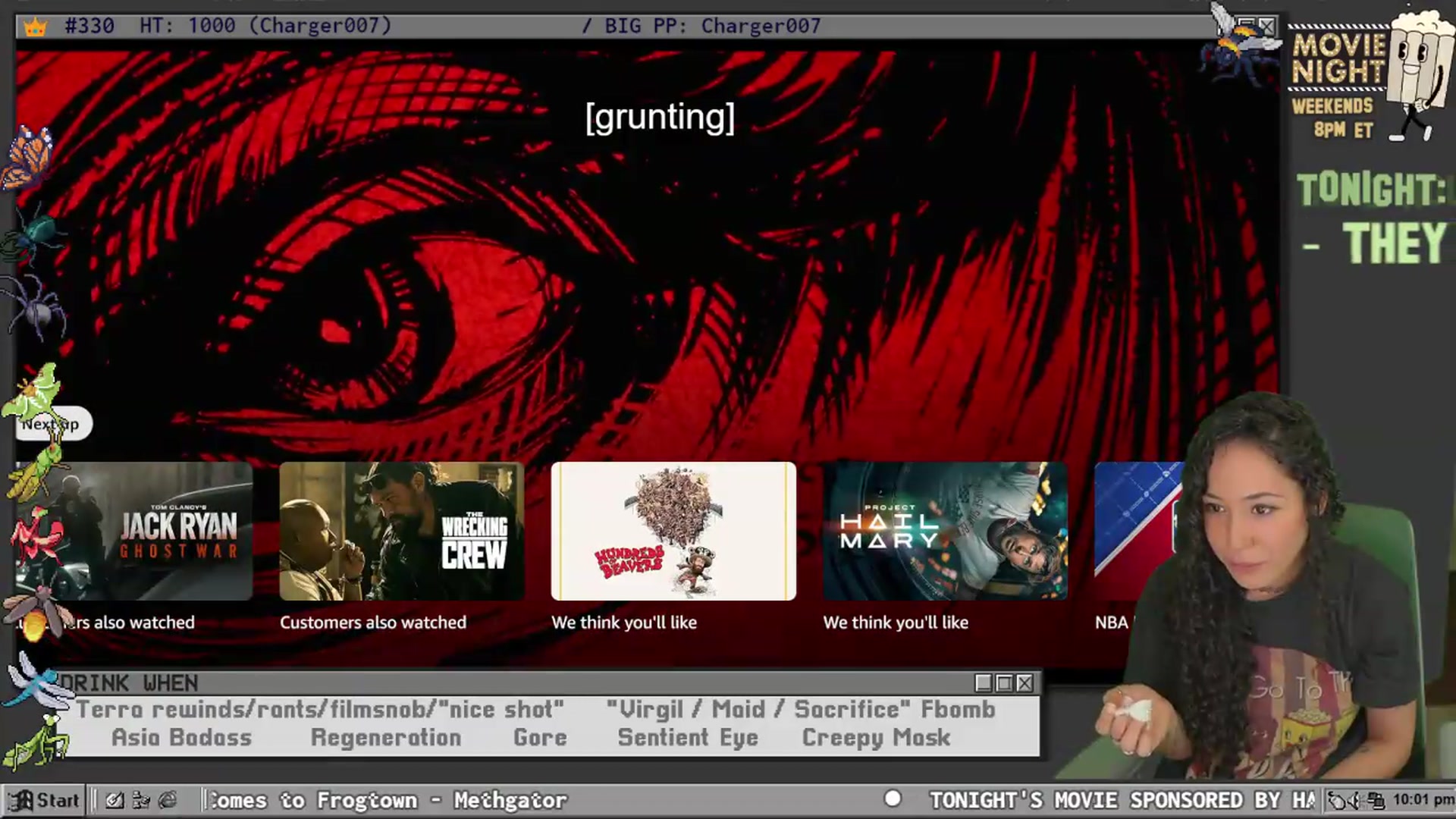Screen dimensions: 1456x819
Task: Open the Internet Explorer quick launch icon
Action: [x=168, y=800]
